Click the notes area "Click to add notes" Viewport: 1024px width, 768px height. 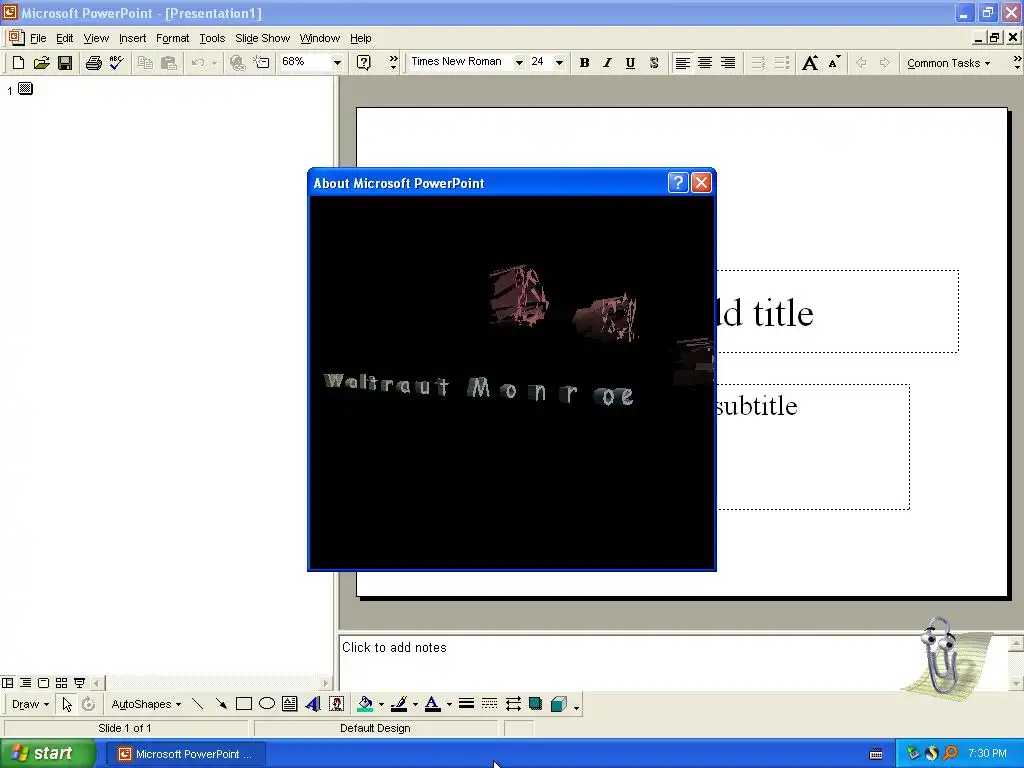[x=394, y=647]
